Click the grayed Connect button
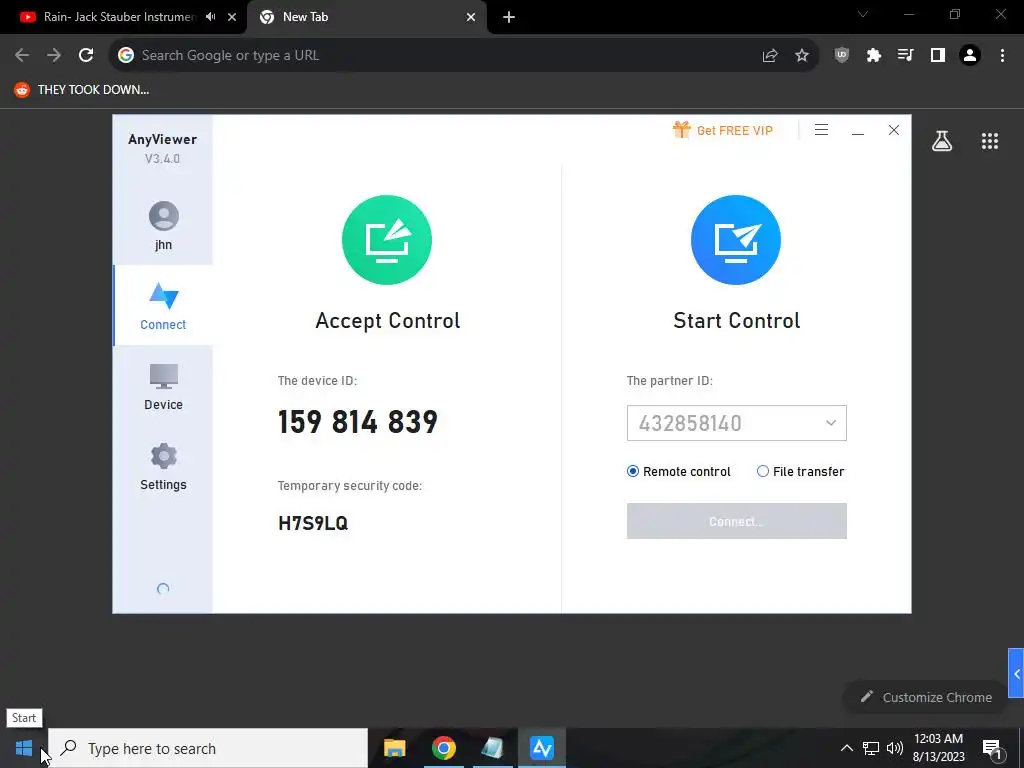 (x=737, y=521)
